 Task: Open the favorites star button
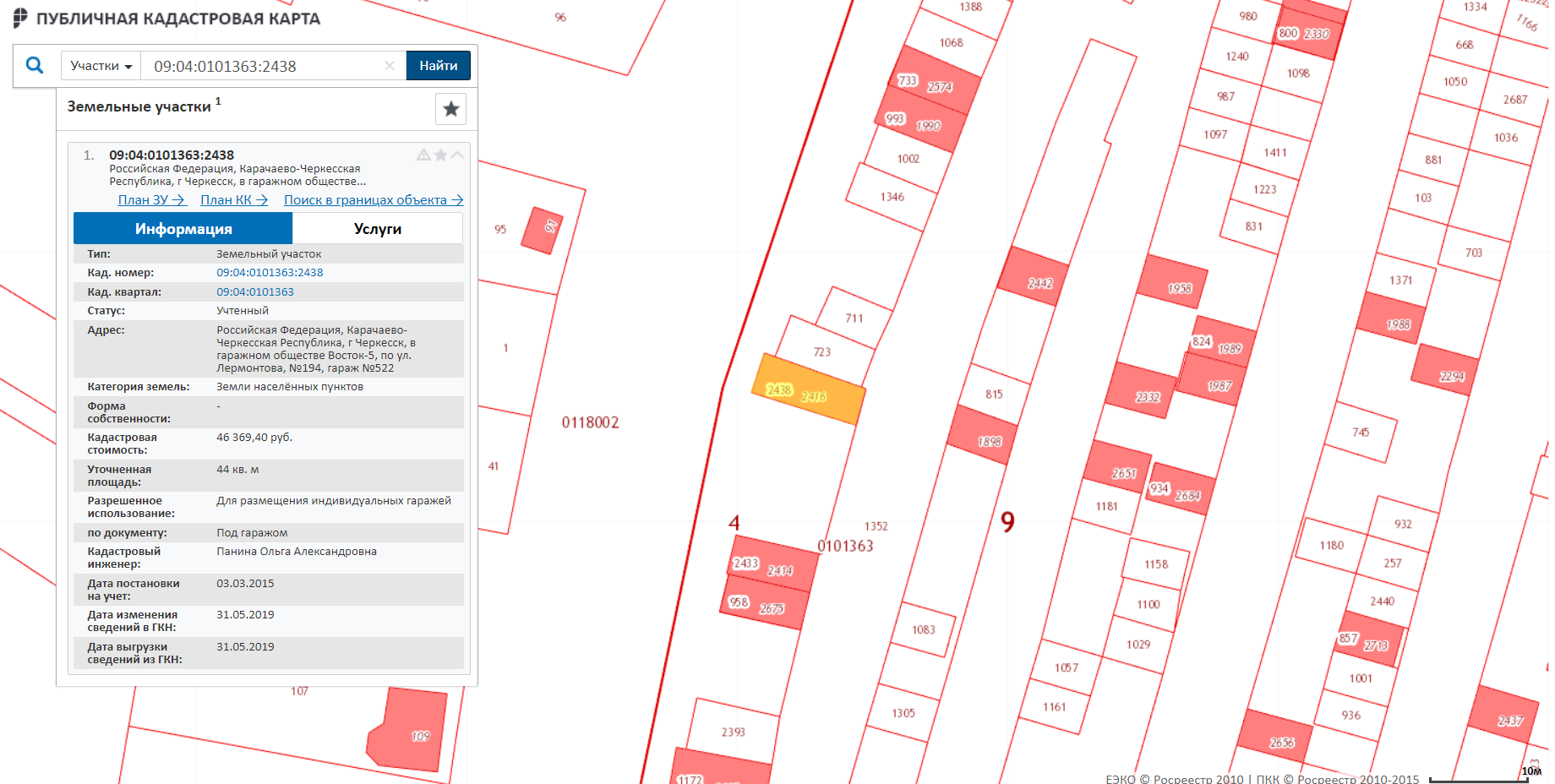[450, 108]
